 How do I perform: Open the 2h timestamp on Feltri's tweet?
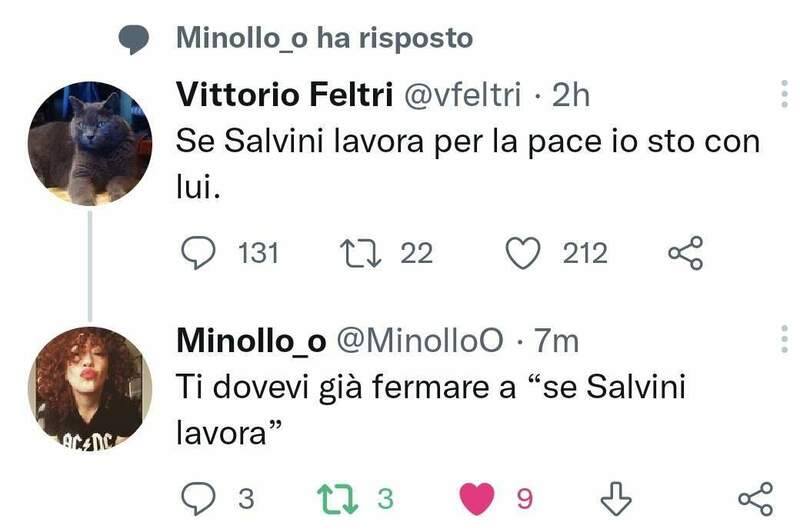(570, 94)
